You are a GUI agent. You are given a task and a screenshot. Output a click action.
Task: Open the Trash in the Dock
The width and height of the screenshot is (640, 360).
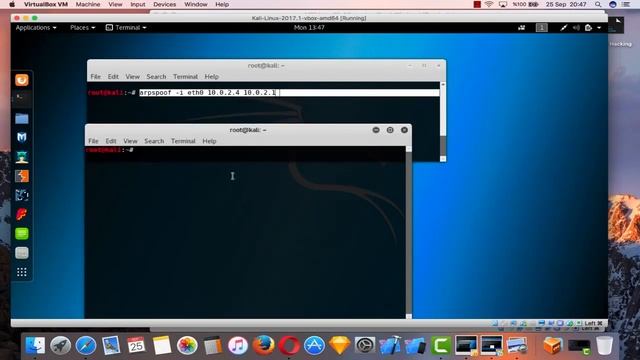pyautogui.click(x=604, y=345)
